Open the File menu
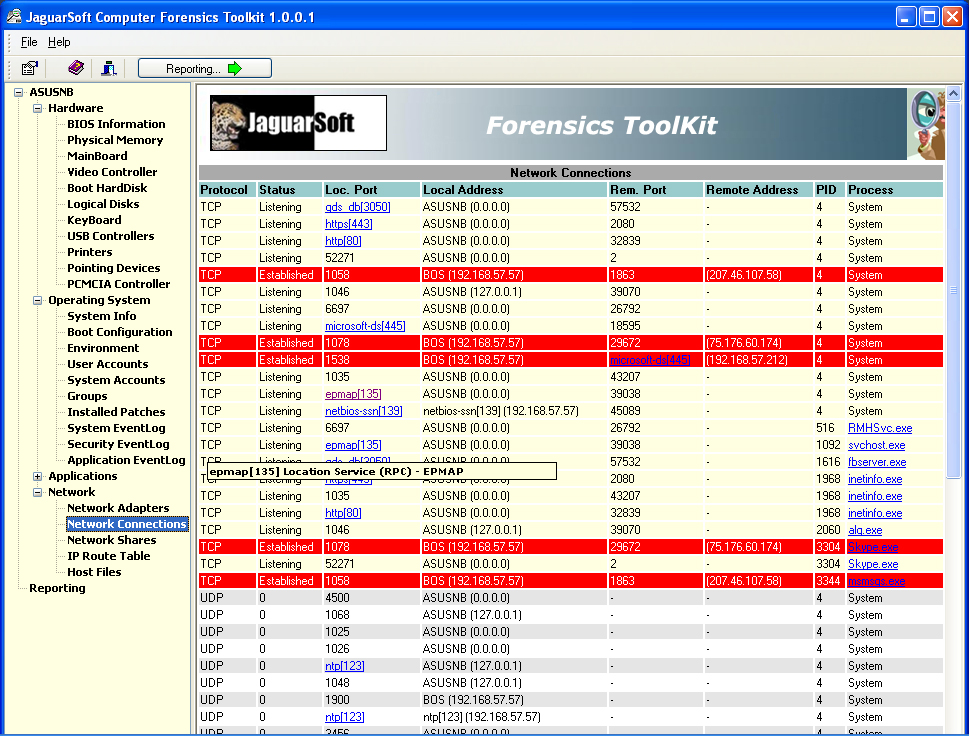 tap(29, 42)
